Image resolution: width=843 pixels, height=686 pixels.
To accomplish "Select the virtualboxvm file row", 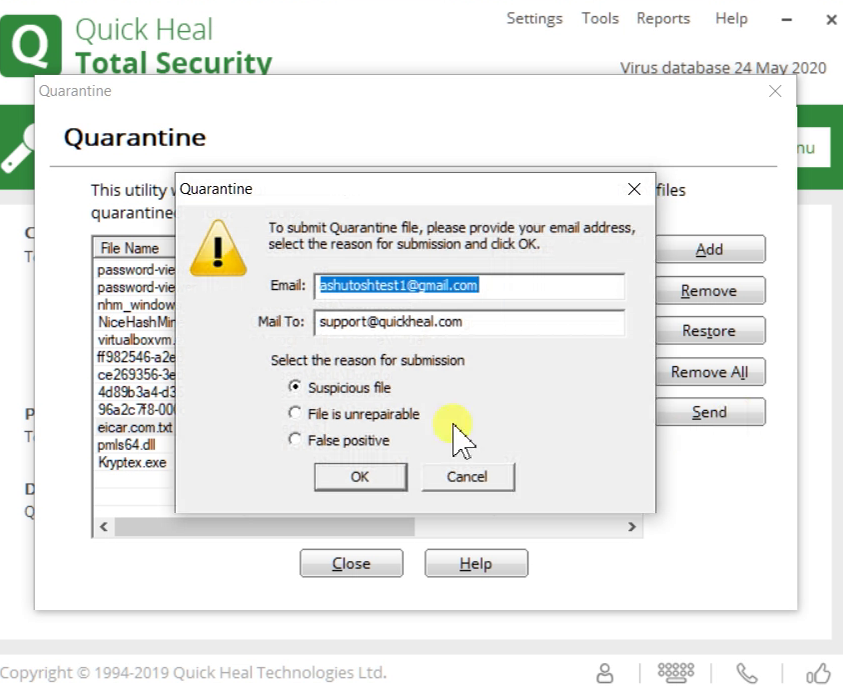I will (135, 340).
